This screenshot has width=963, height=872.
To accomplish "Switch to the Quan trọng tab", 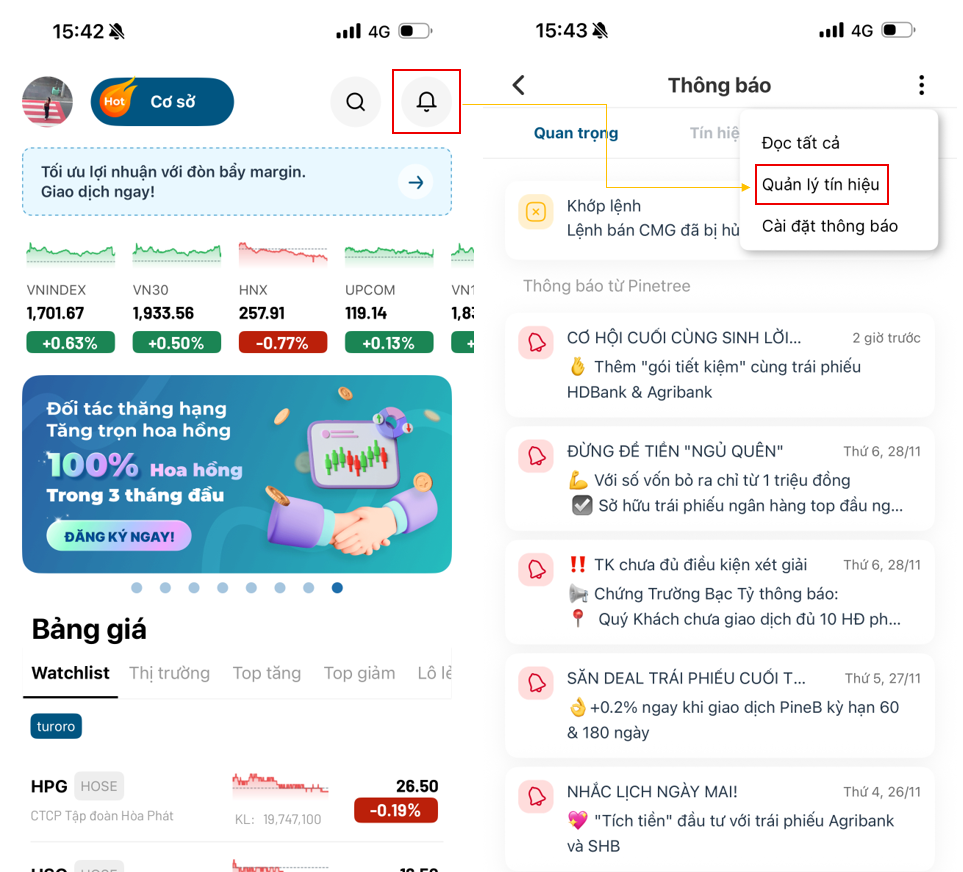I will pos(575,133).
